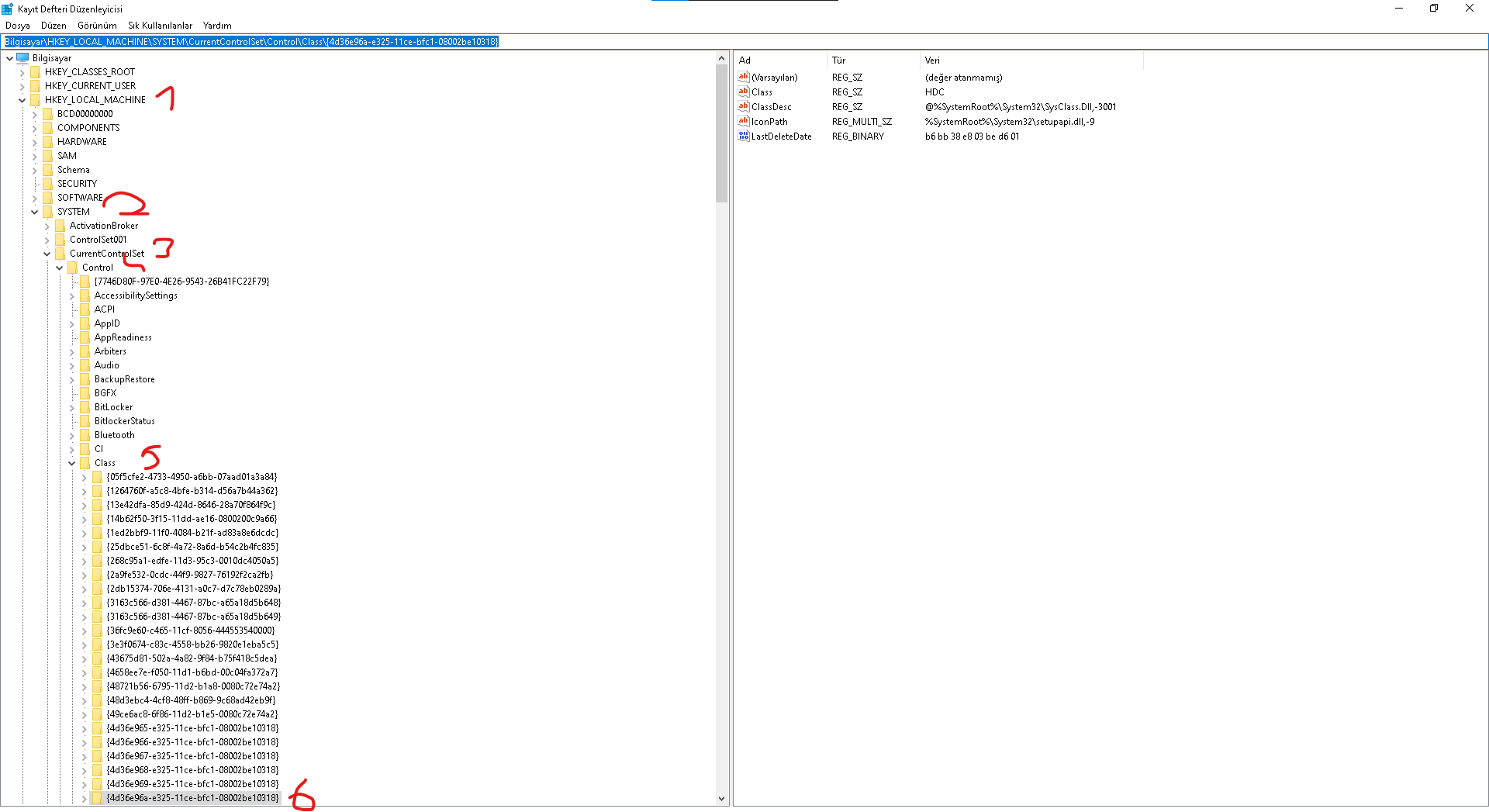Click the ControlSet001 folder icon

tap(60, 240)
